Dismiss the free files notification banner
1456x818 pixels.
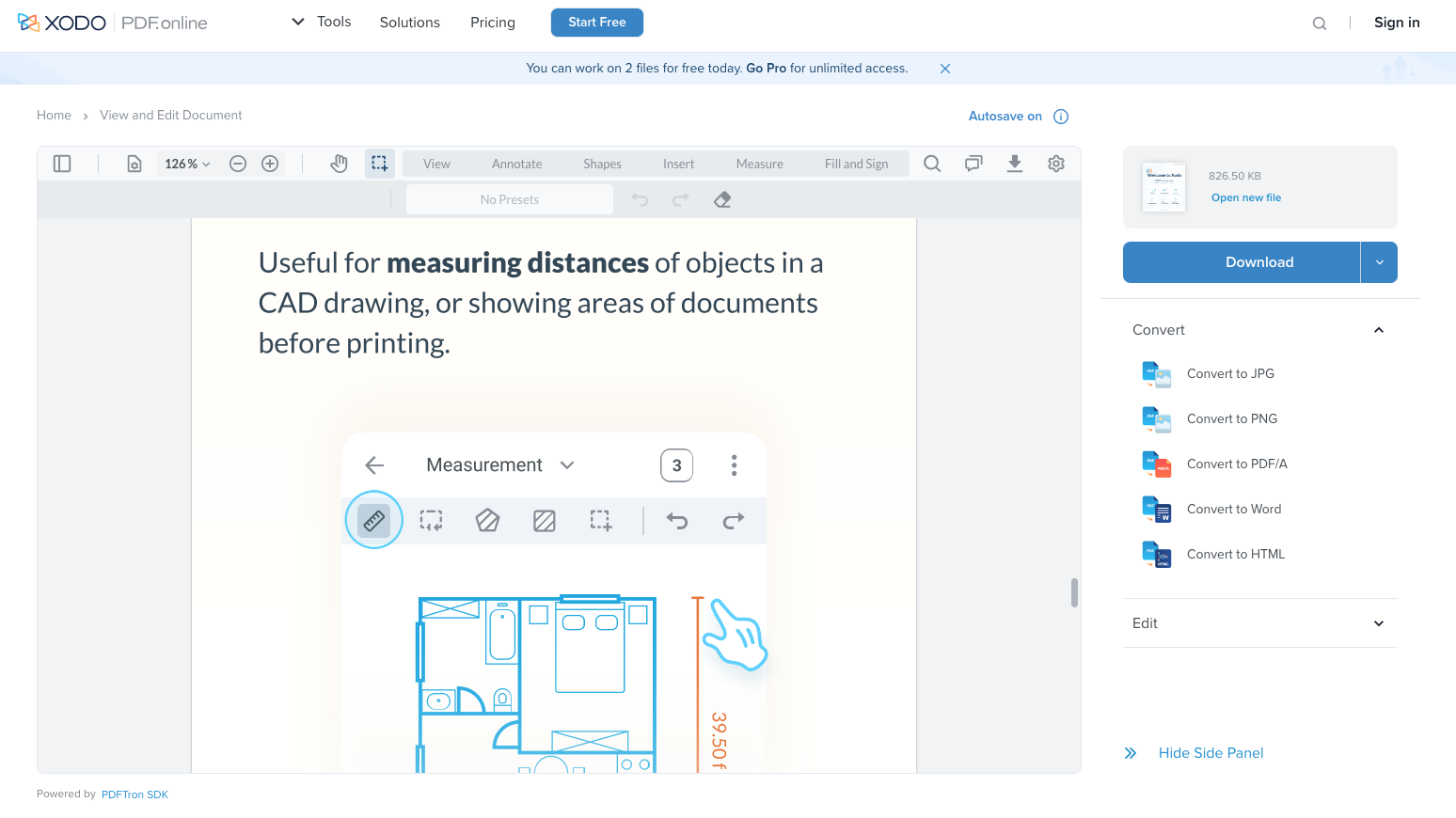tap(945, 69)
